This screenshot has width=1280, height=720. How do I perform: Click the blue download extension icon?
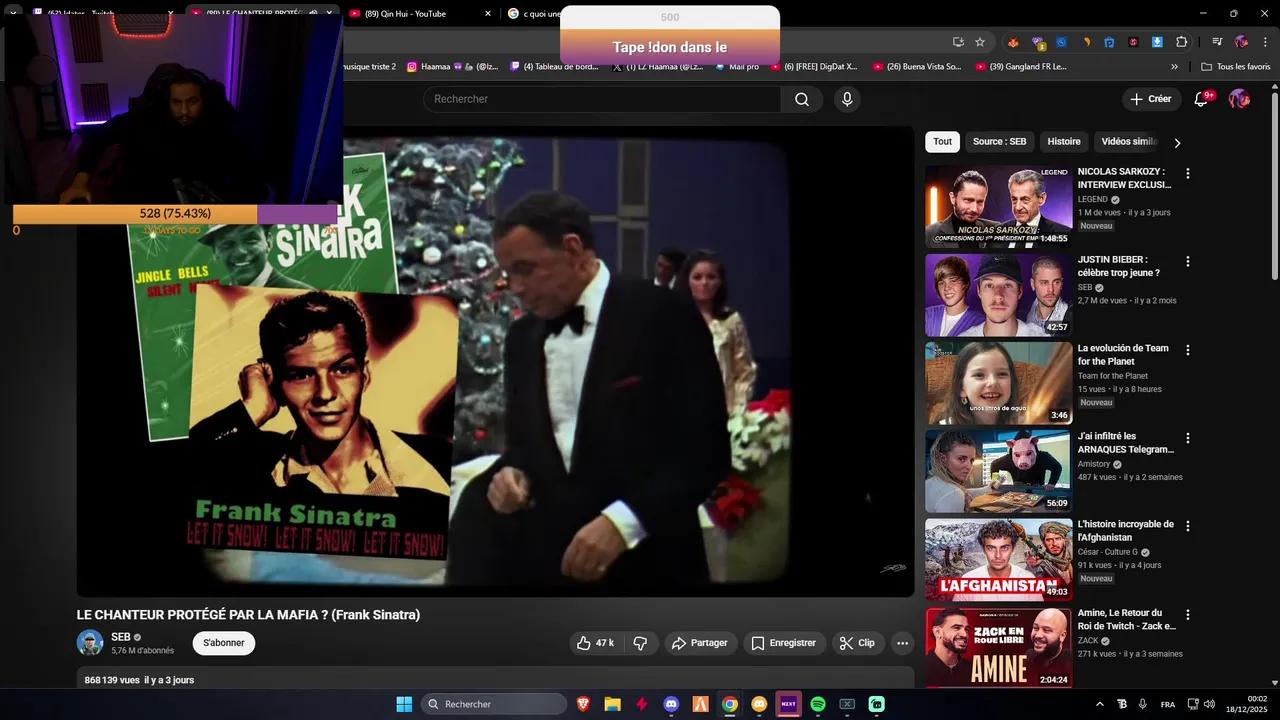click(1157, 42)
